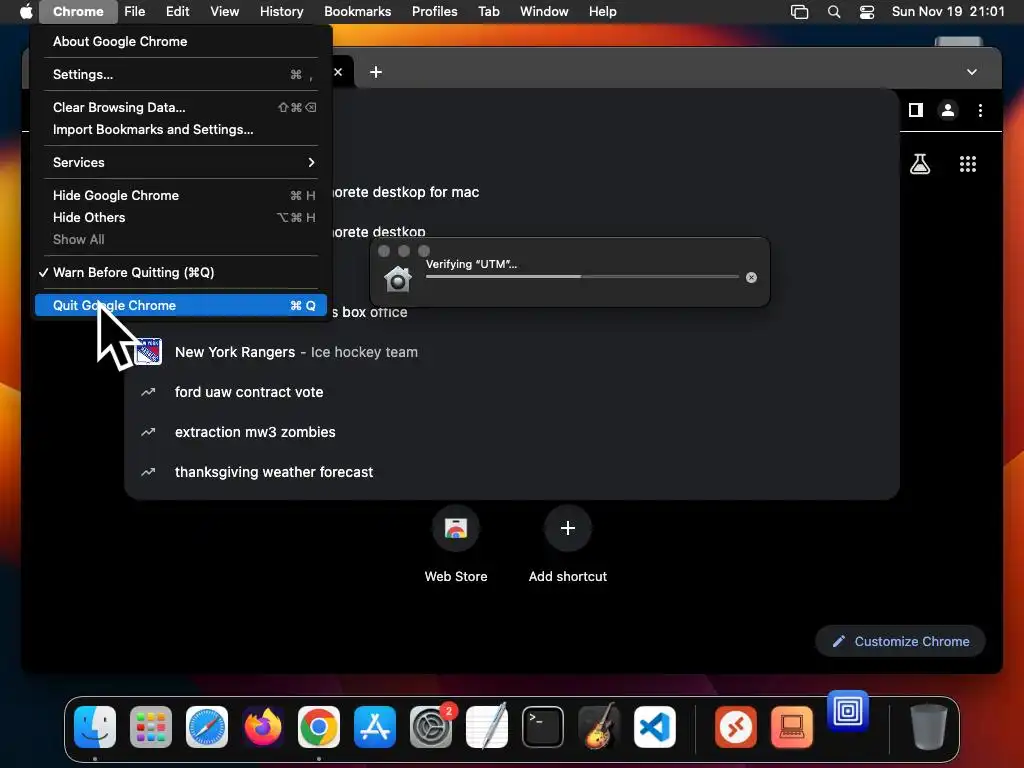Open Settings… from Chrome menu

[181, 74]
